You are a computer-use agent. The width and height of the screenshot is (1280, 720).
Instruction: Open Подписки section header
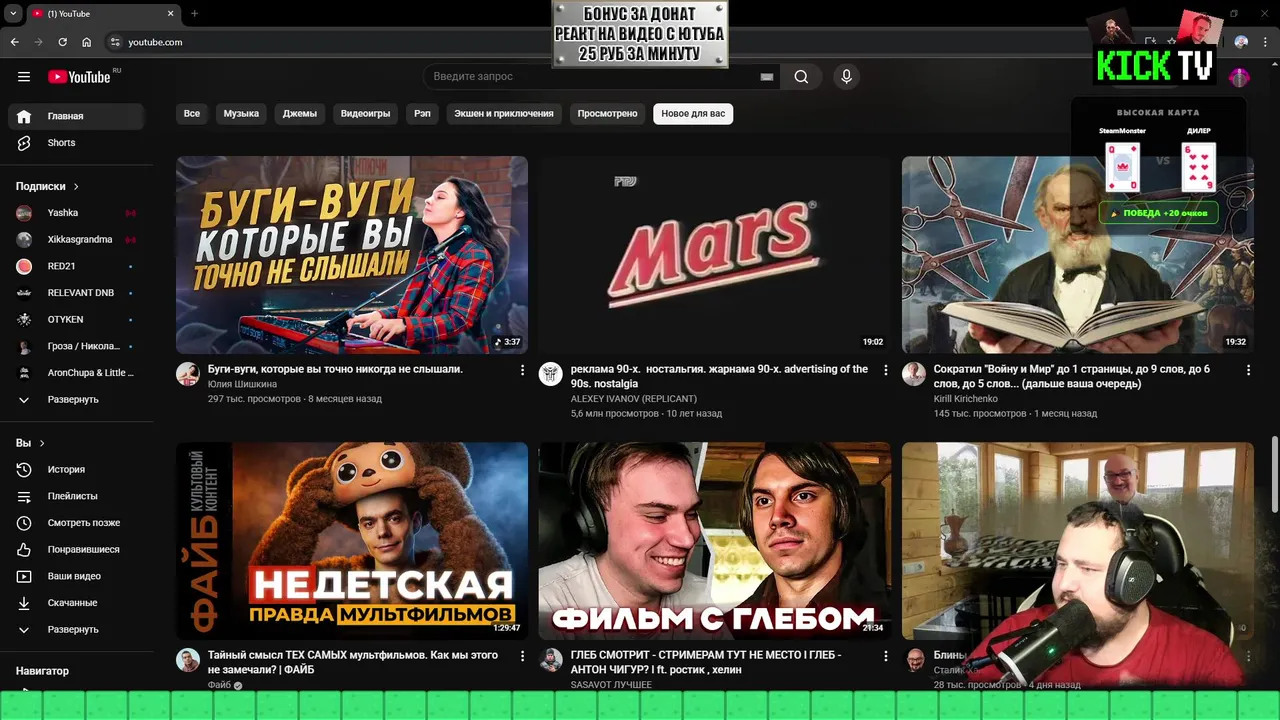(x=47, y=186)
